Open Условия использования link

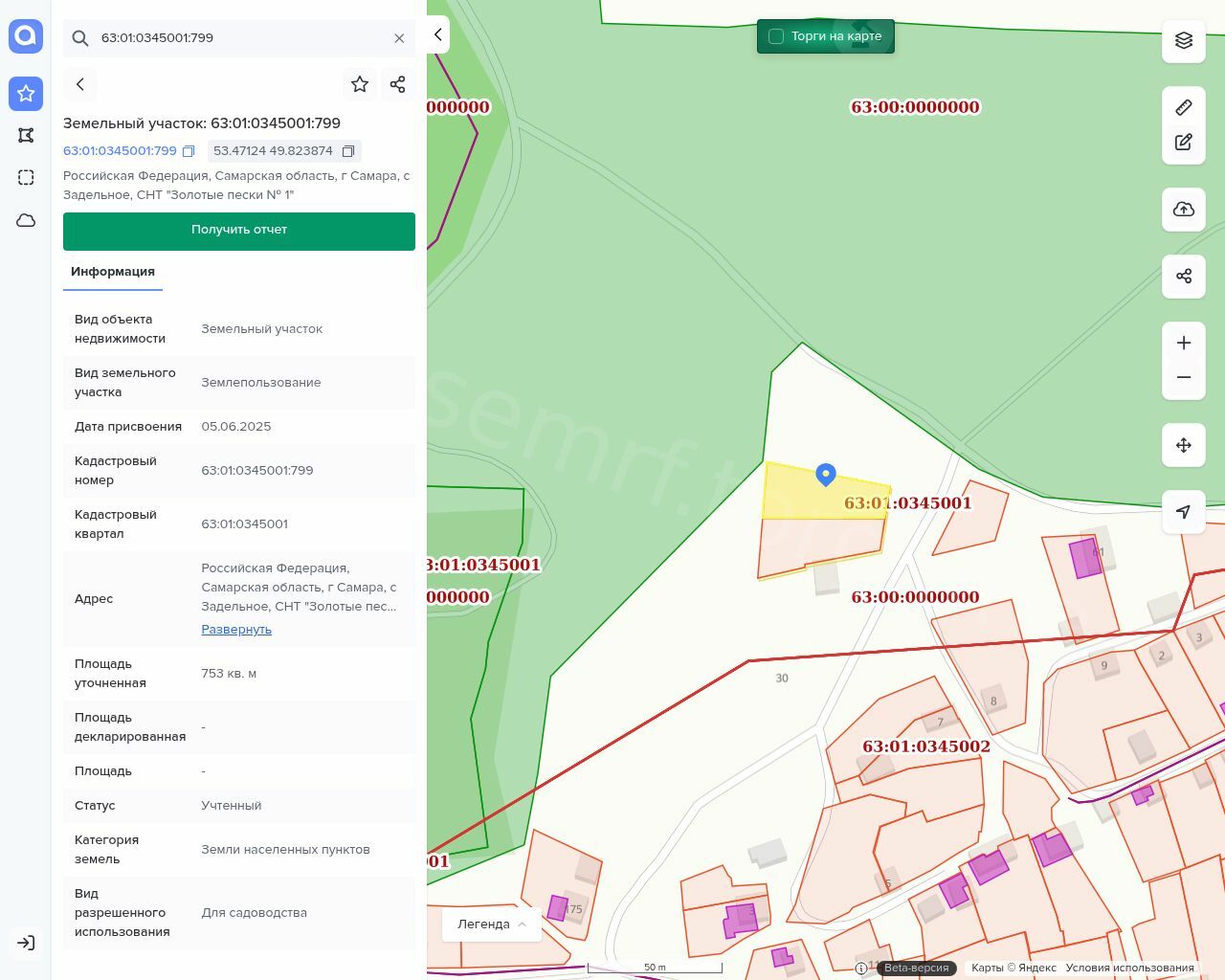coord(1129,968)
